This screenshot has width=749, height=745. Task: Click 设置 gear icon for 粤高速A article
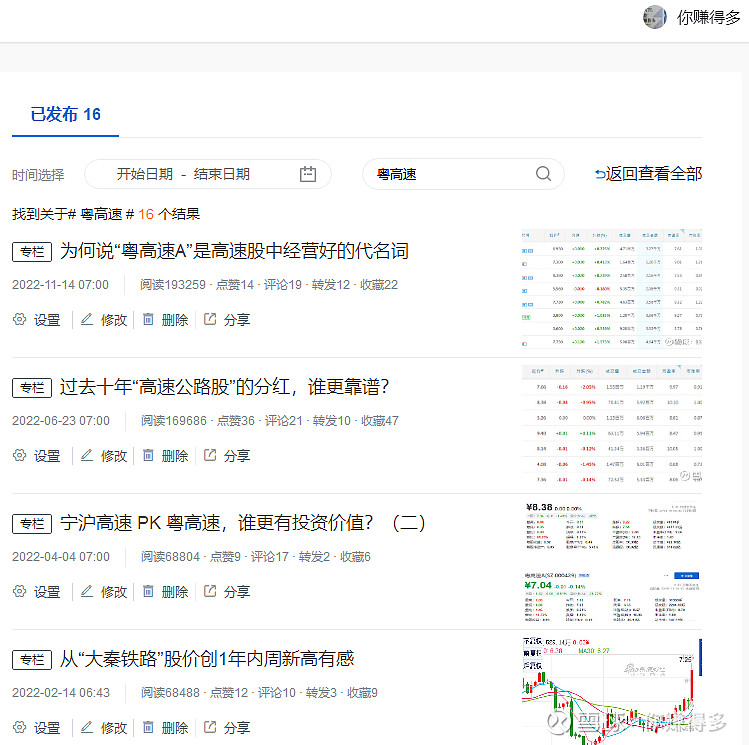click(19, 319)
